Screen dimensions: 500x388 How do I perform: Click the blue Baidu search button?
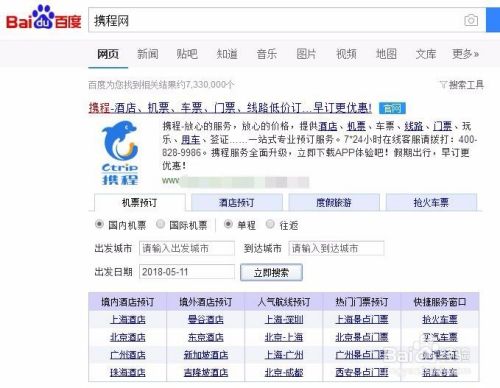point(493,20)
